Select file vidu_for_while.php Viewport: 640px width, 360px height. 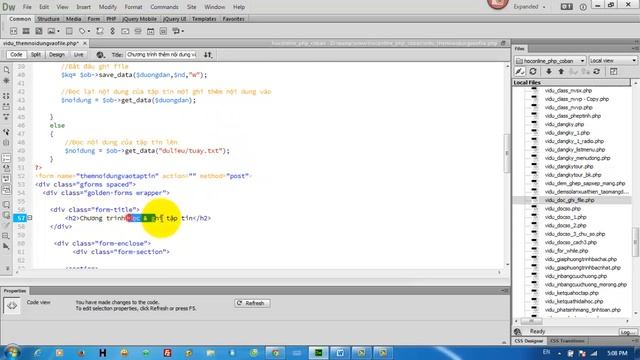coord(566,251)
